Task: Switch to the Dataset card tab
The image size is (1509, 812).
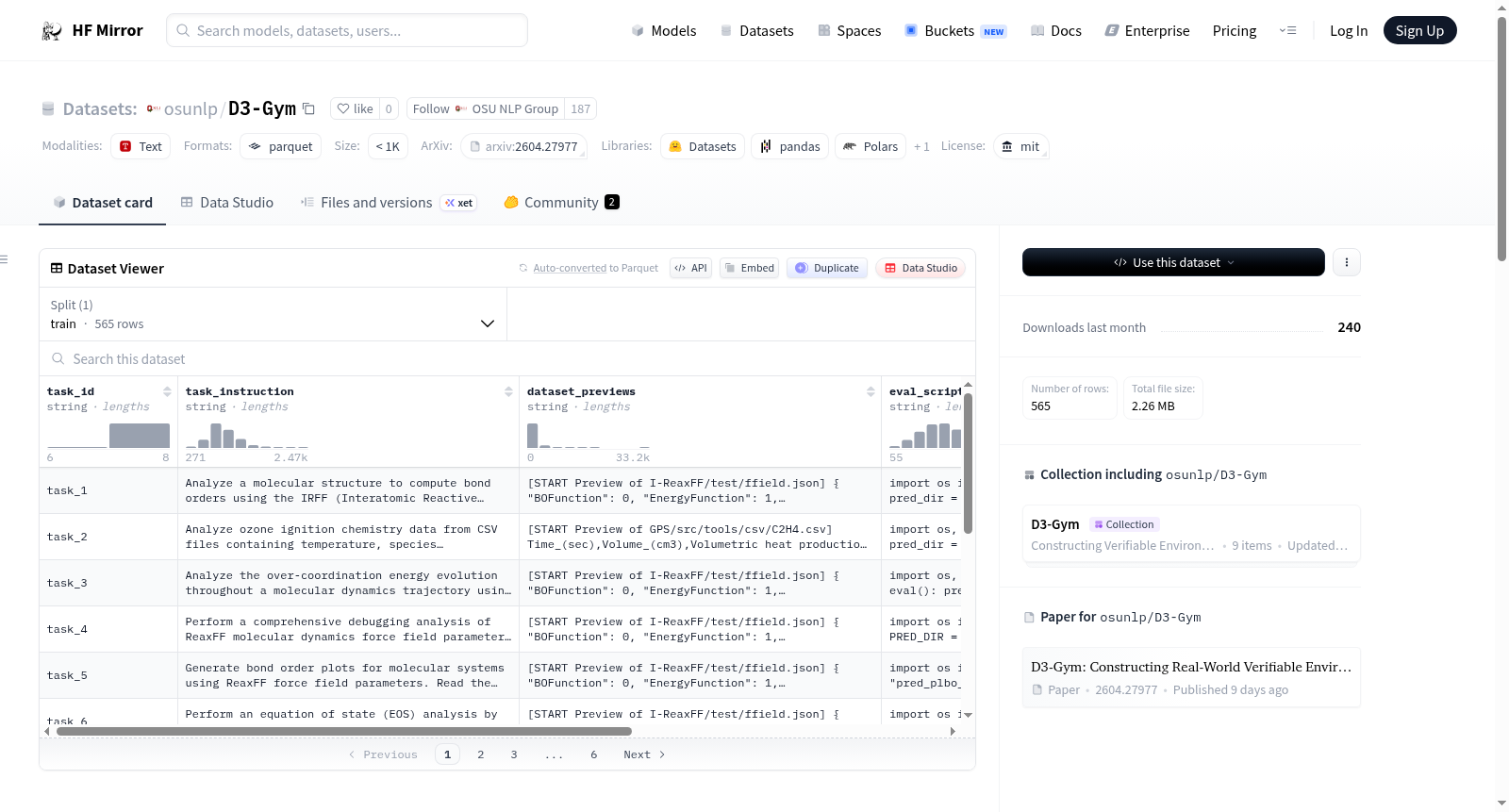Action: [103, 203]
